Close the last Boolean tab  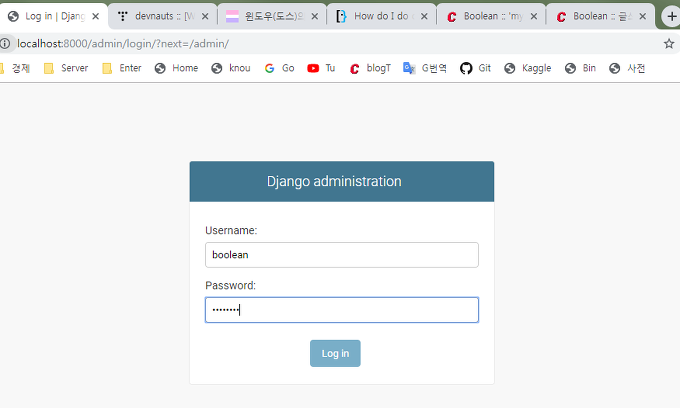[x=643, y=16]
